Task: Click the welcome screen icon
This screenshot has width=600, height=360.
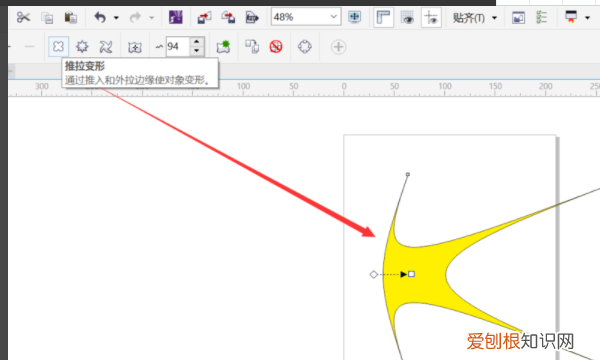Action: click(518, 18)
